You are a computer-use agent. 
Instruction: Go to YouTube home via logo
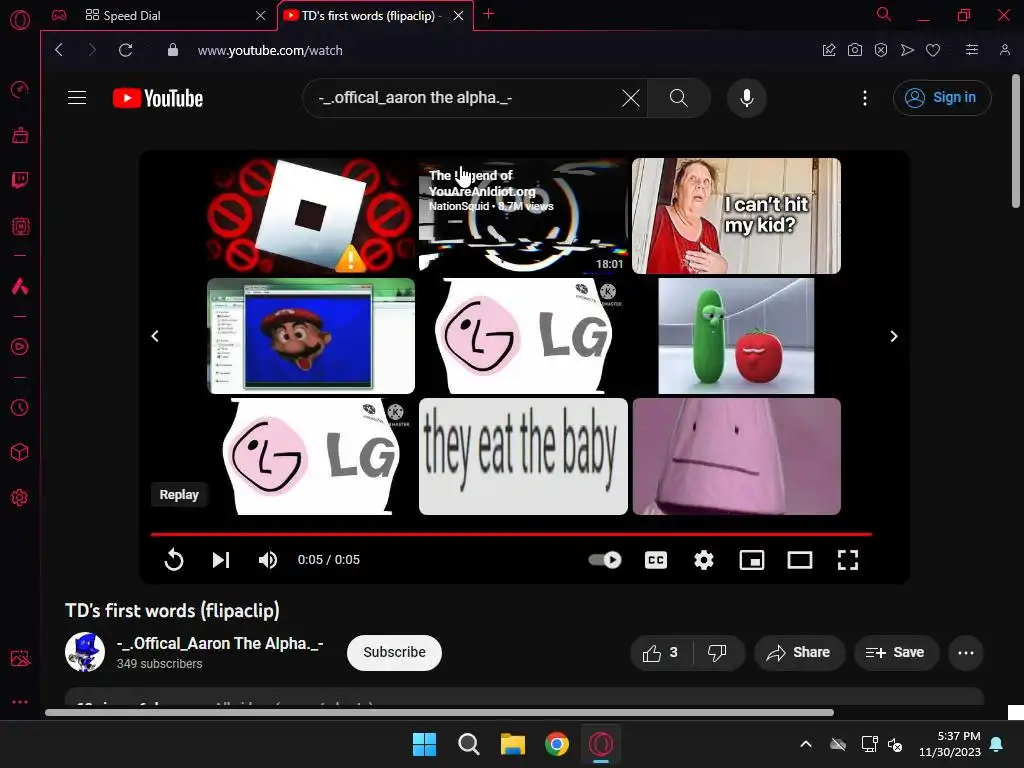tap(158, 98)
